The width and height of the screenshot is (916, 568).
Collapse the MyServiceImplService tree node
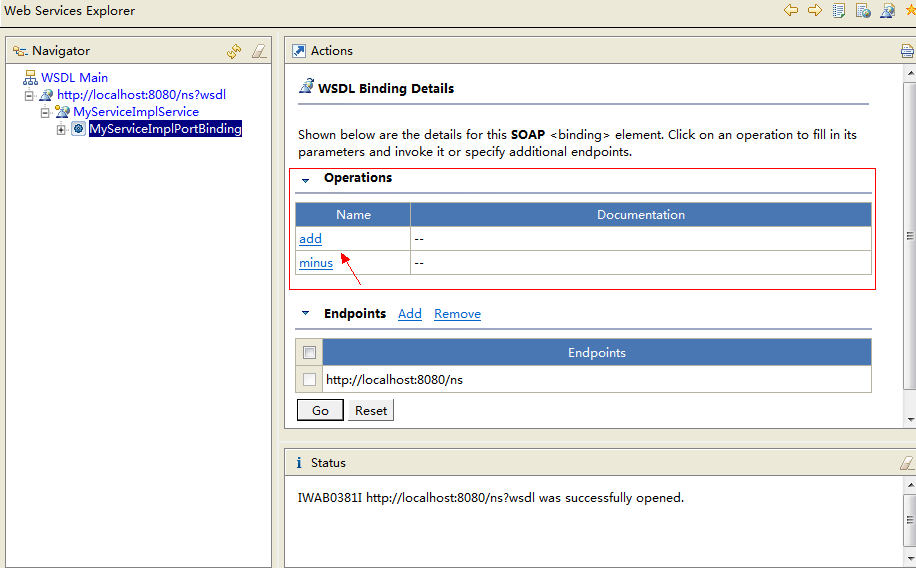coord(45,112)
